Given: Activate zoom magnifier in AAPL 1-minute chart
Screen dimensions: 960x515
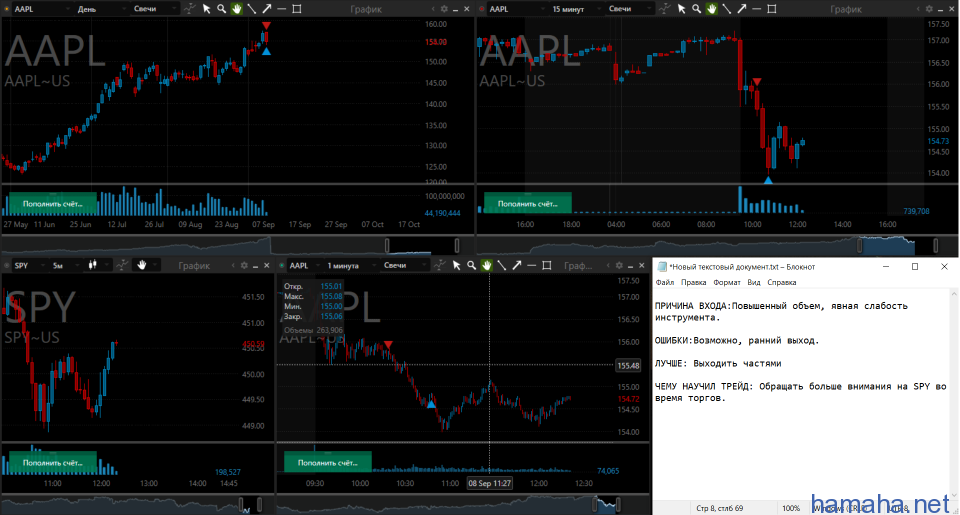Looking at the screenshot, I should click(x=471, y=265).
